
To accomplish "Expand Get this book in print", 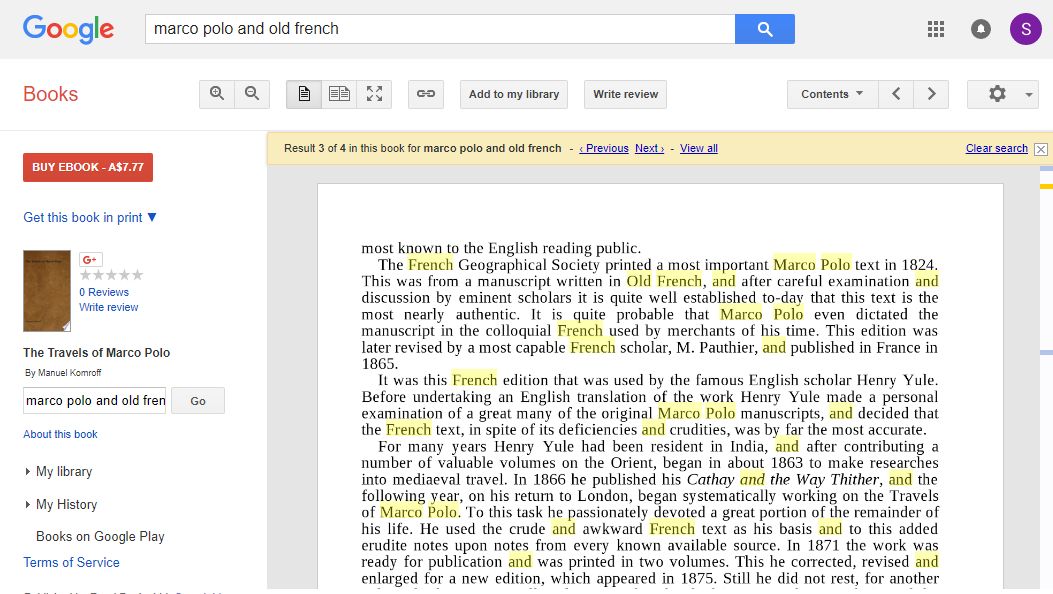I will tap(90, 217).
